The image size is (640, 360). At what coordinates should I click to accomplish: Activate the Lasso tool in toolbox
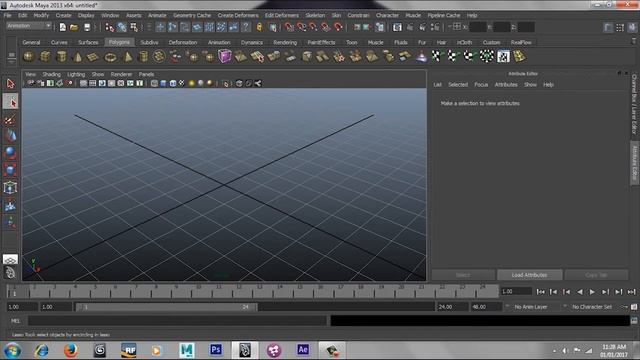[11, 102]
